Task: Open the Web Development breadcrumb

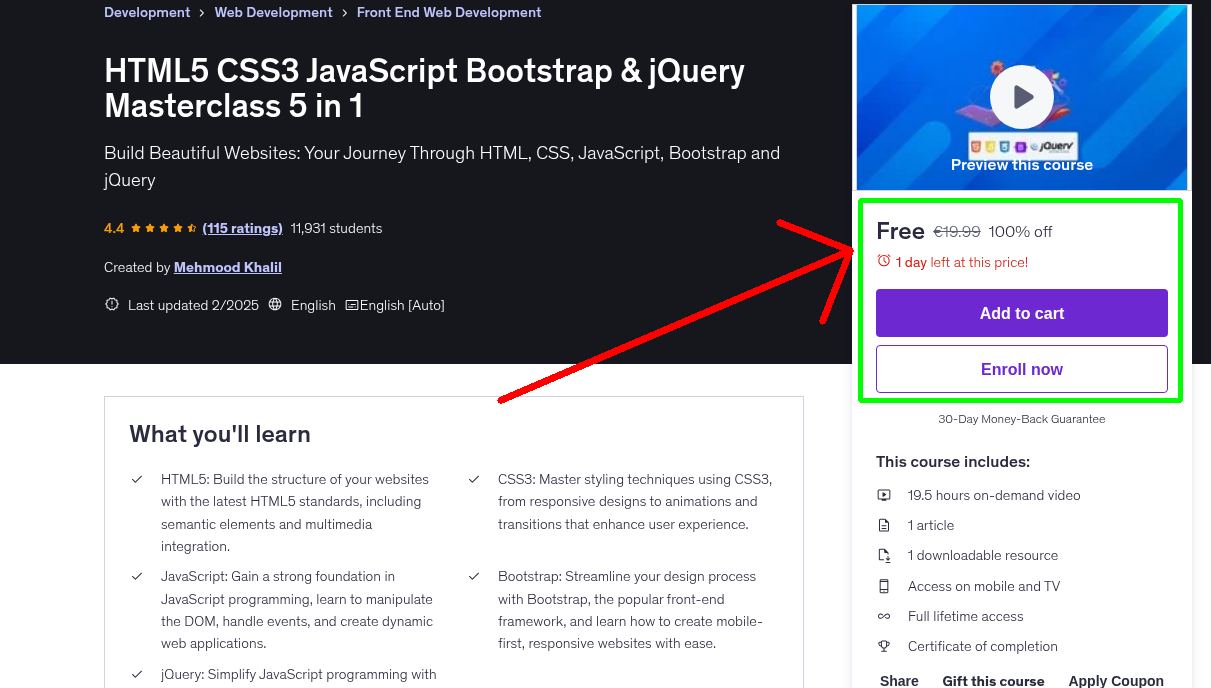Action: (274, 12)
